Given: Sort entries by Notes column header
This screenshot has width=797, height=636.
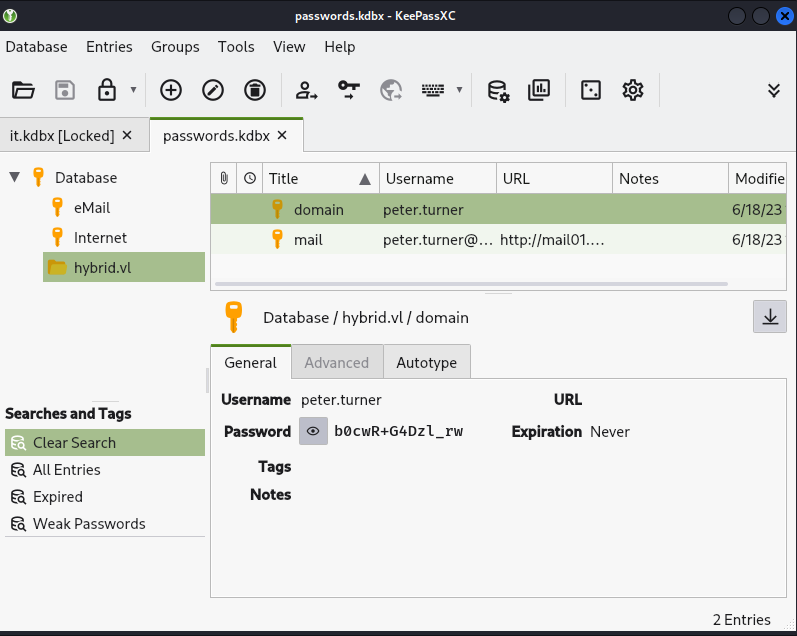Looking at the screenshot, I should (670, 178).
